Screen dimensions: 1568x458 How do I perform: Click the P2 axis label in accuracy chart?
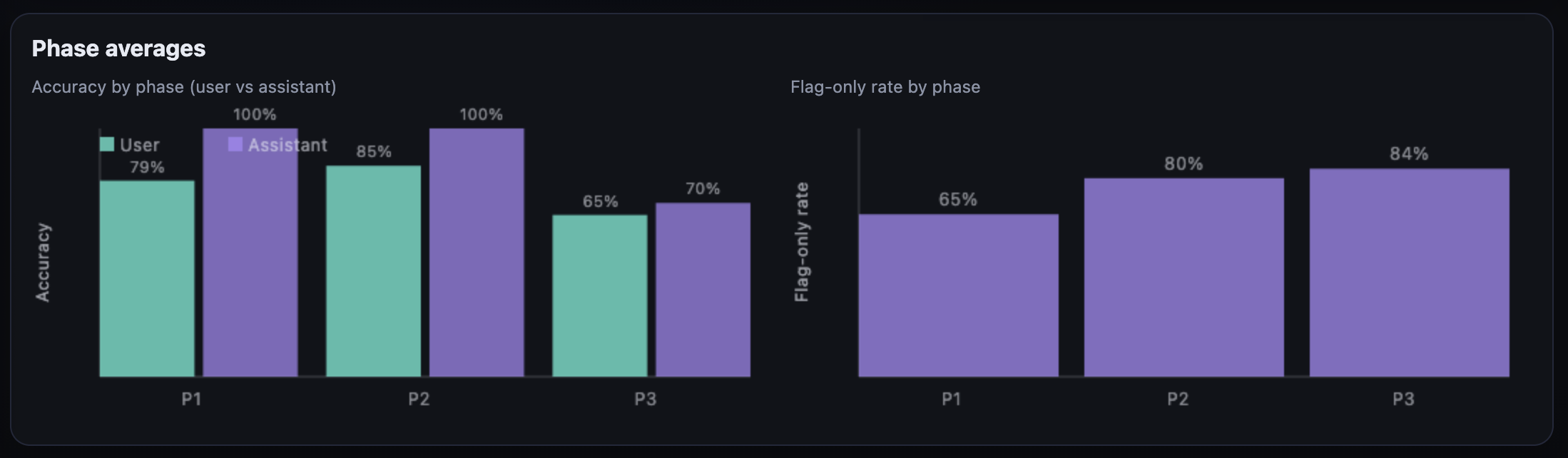(419, 399)
